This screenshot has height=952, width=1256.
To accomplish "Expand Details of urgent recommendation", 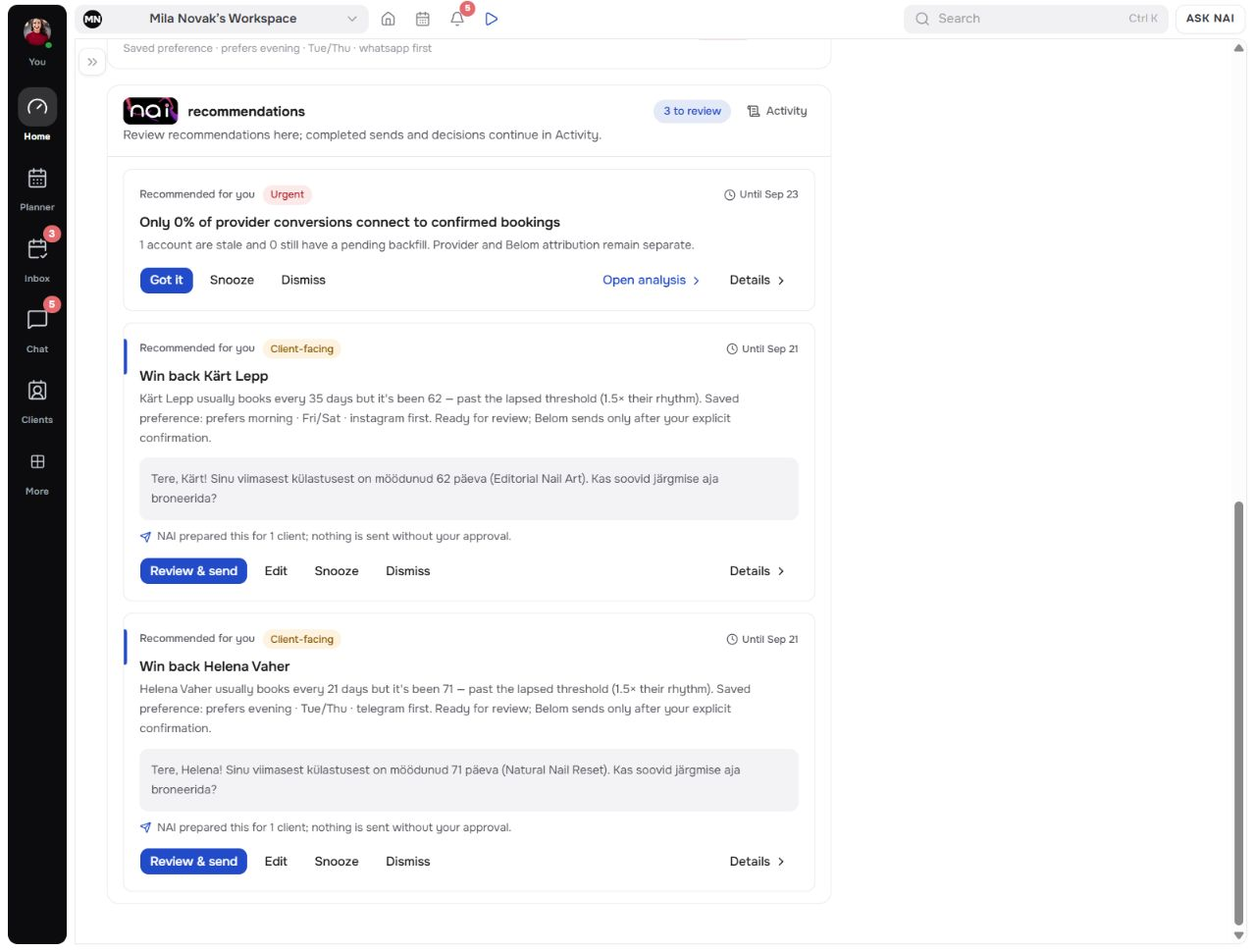I will (x=757, y=280).
